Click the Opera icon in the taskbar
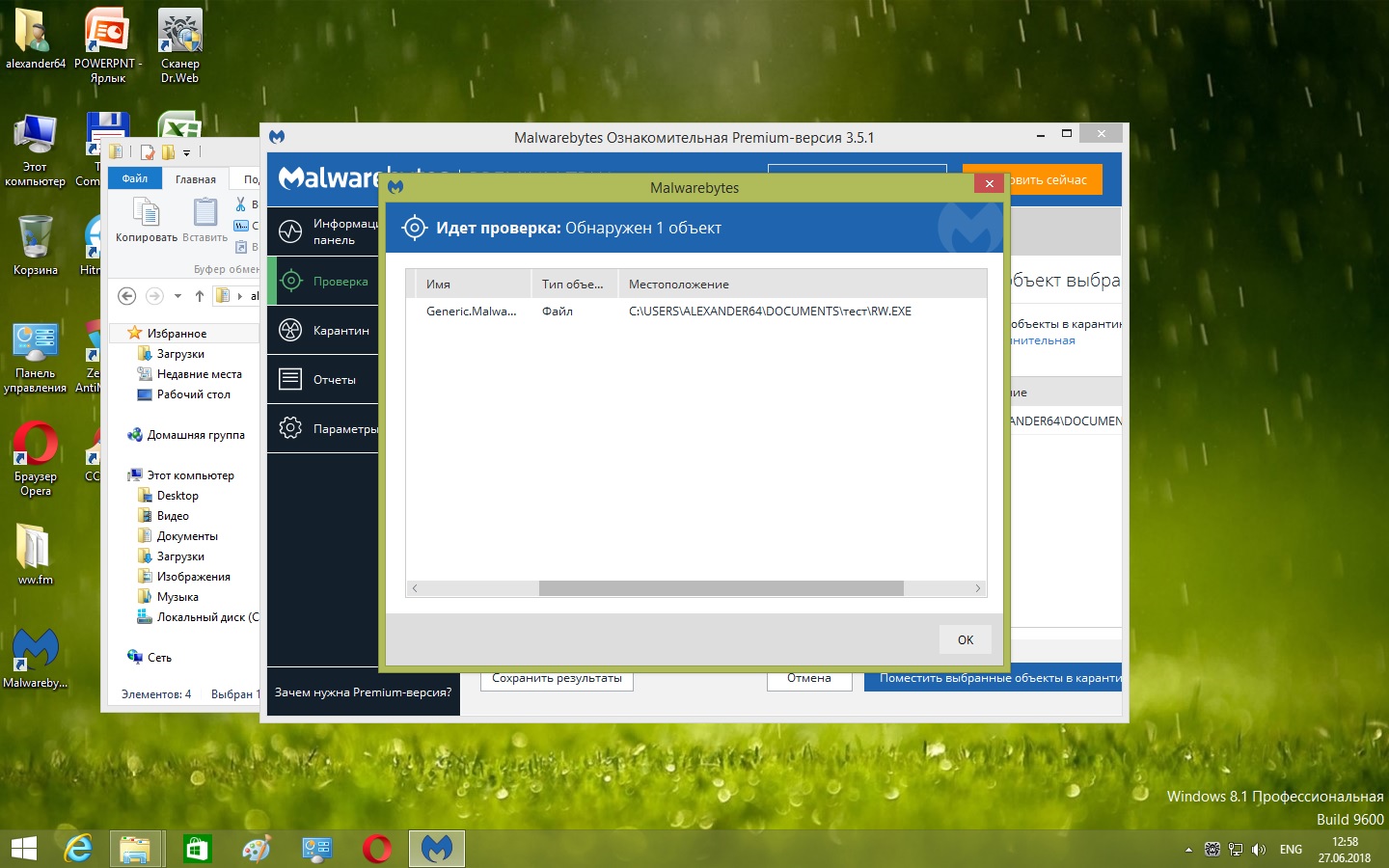Viewport: 1389px width, 868px height. click(377, 849)
